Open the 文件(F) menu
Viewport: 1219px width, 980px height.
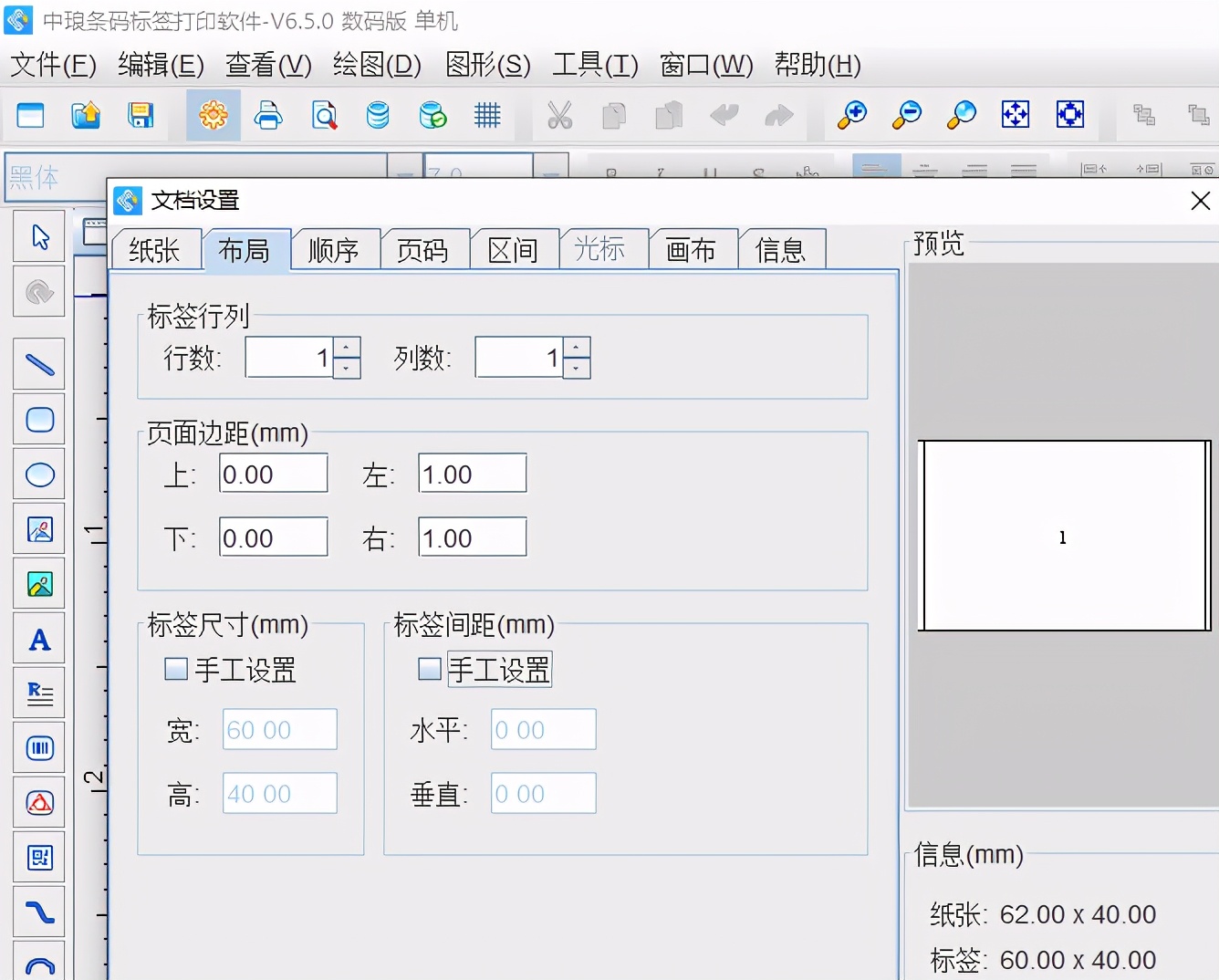pos(53,65)
